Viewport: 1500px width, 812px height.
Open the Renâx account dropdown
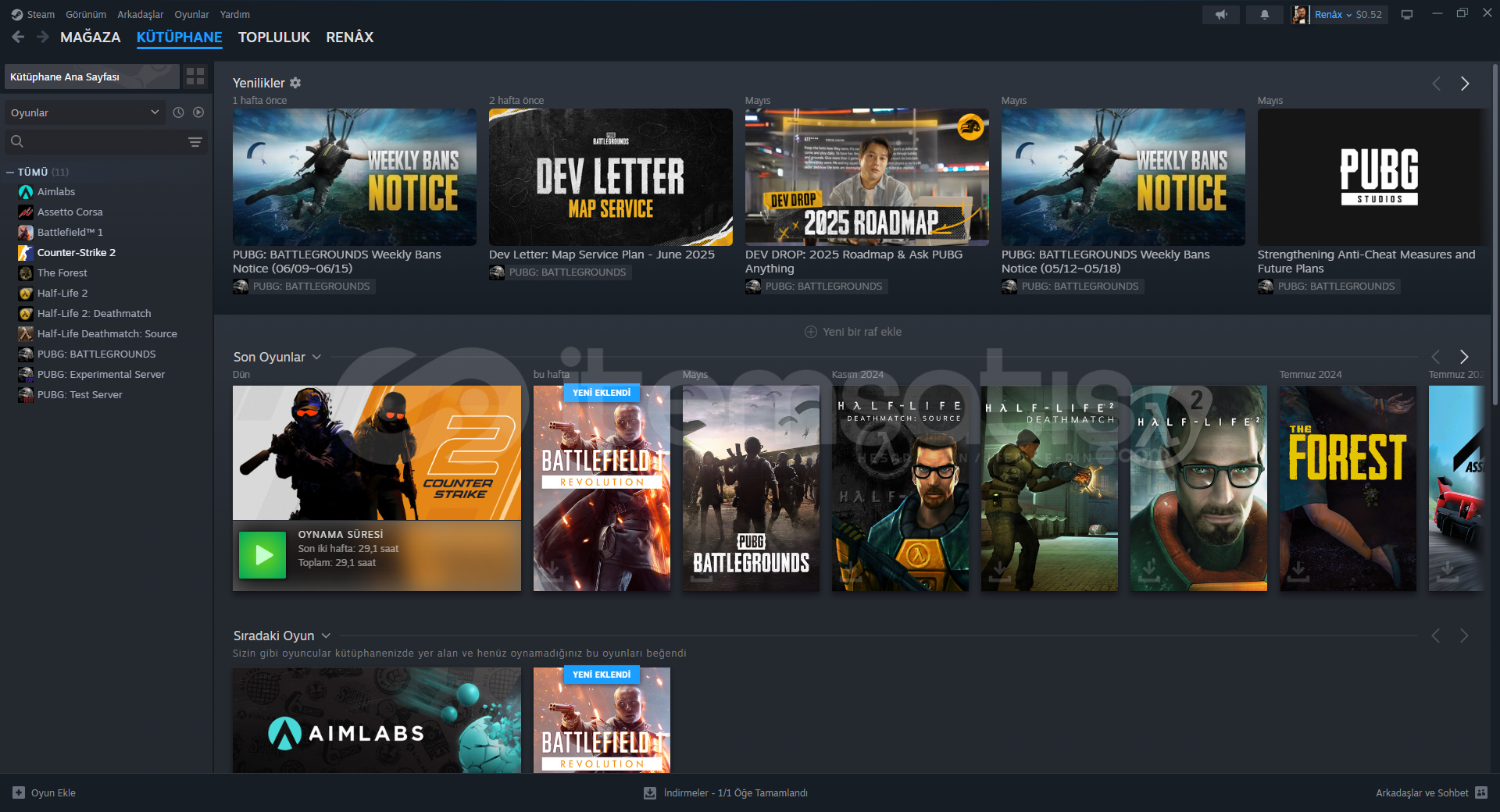click(1333, 14)
